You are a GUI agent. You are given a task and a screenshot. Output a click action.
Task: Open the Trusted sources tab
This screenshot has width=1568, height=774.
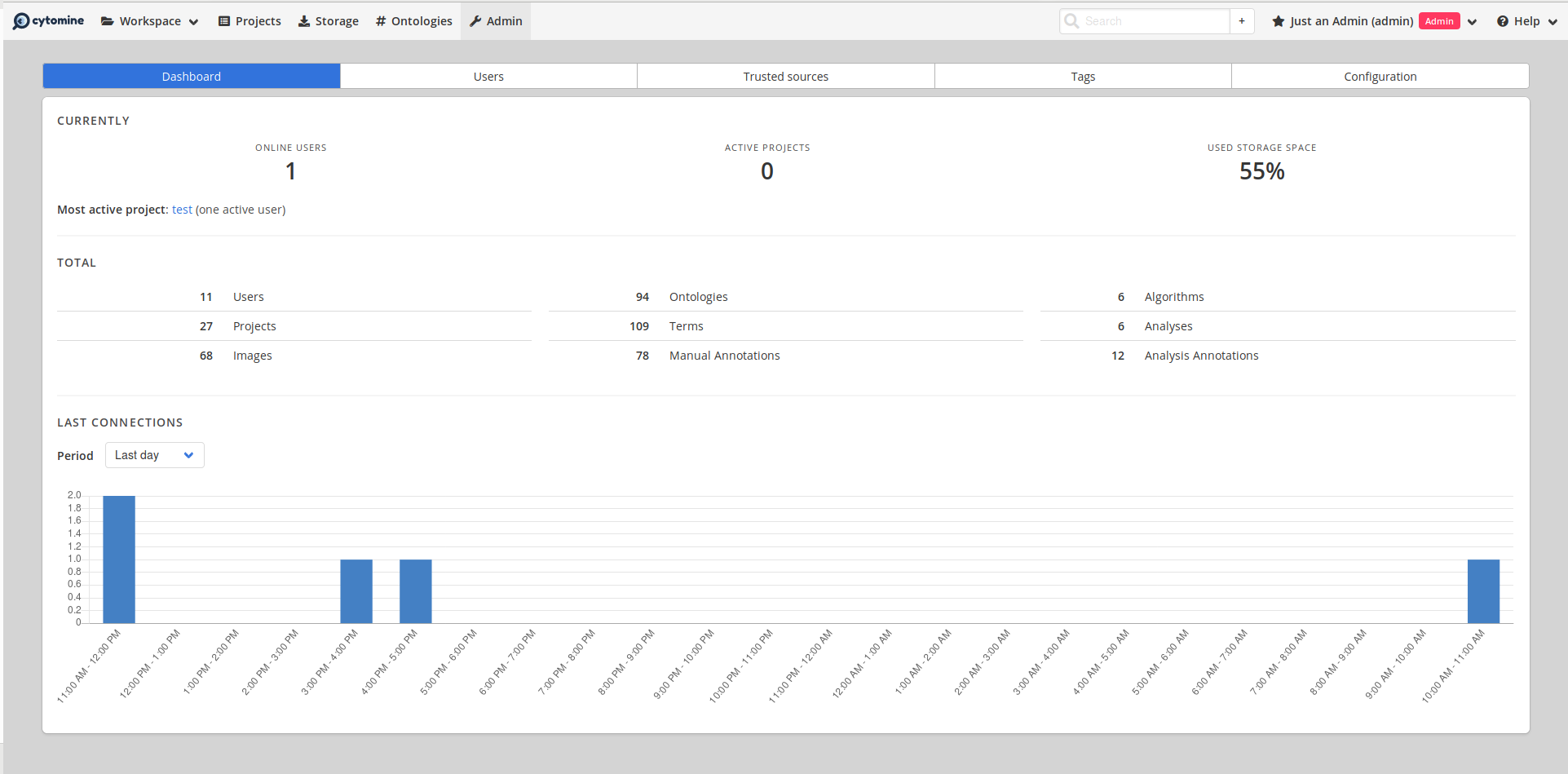[x=785, y=75]
